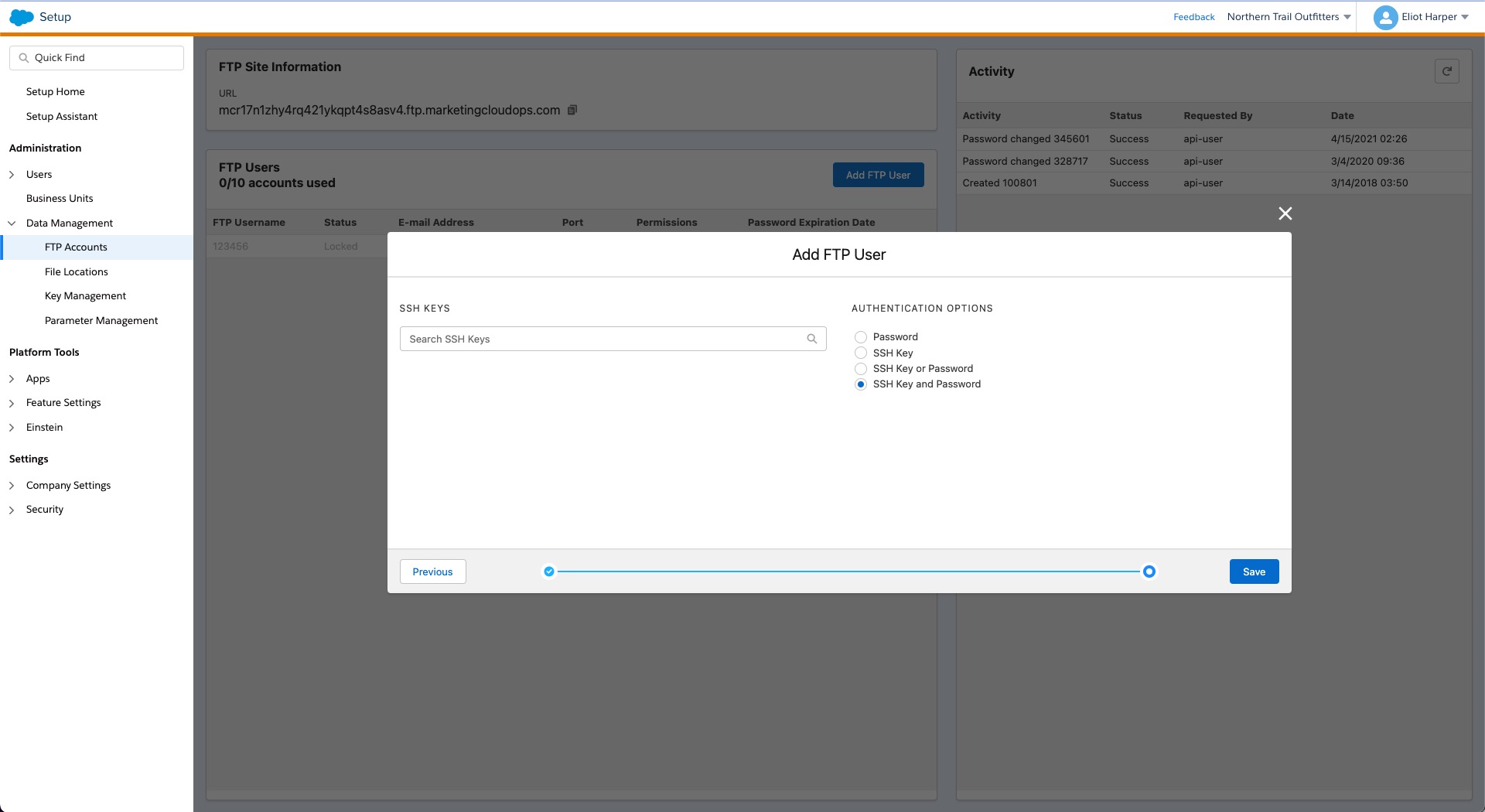
Task: Click the FTP Username column header
Action: (249, 223)
